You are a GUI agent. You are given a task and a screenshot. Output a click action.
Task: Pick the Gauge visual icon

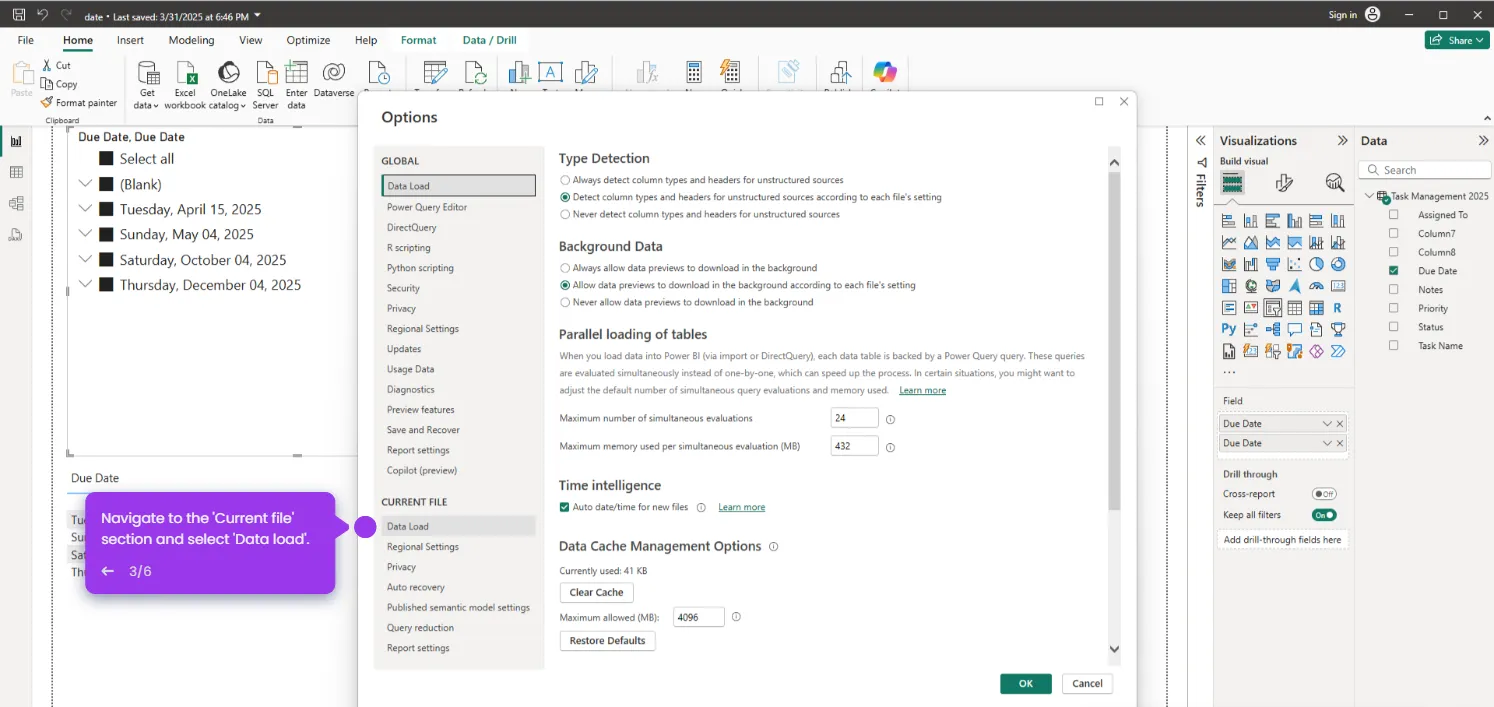click(x=1316, y=286)
